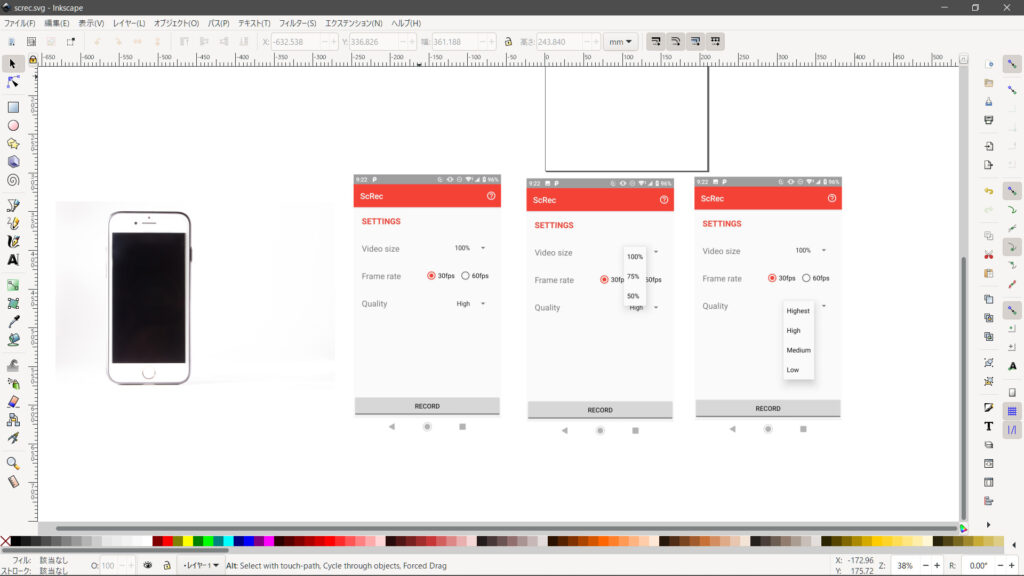
Task: Open the レイヤー(L) menu
Action: (x=129, y=24)
